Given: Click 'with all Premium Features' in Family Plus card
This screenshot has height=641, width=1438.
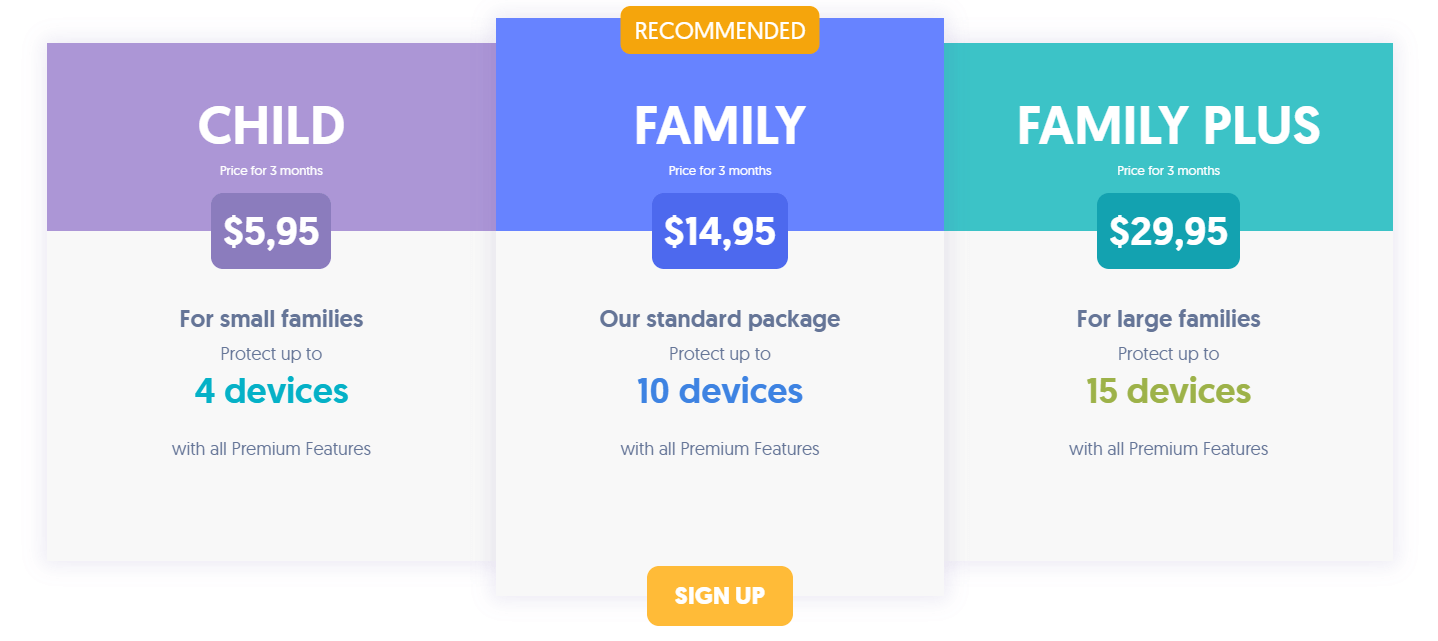Looking at the screenshot, I should click(1168, 449).
